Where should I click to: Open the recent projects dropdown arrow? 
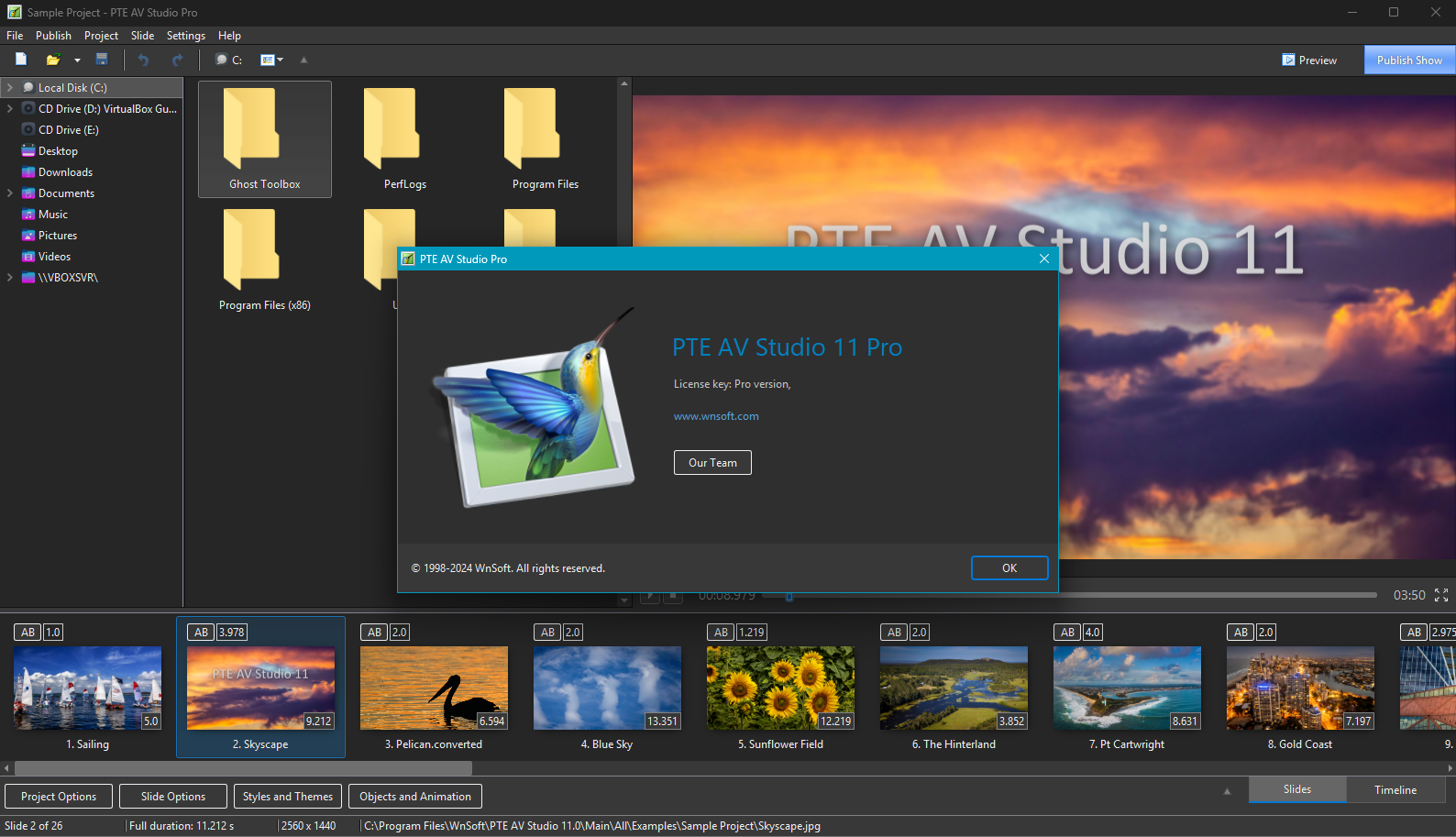pos(77,61)
